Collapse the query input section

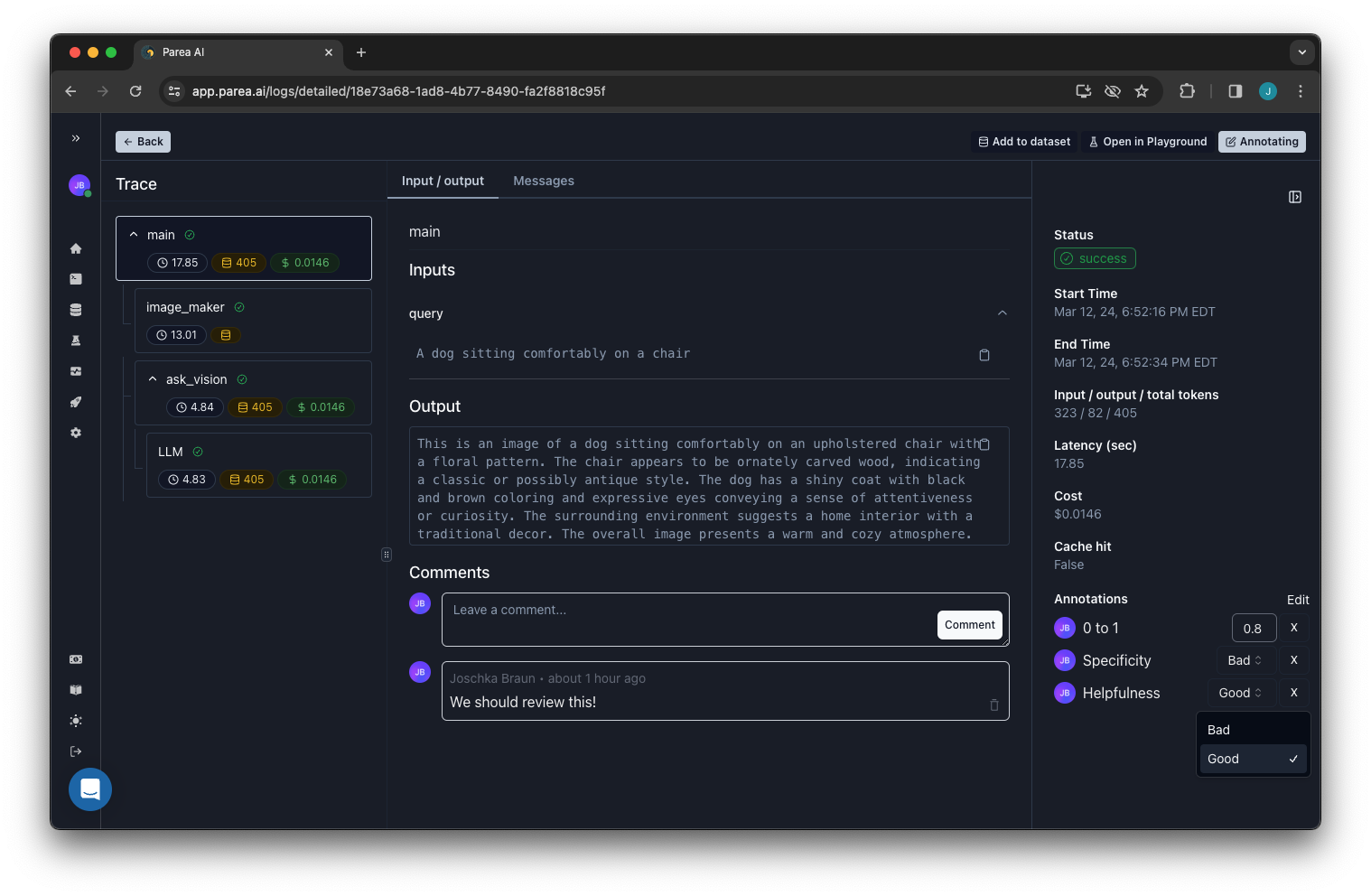point(1002,313)
